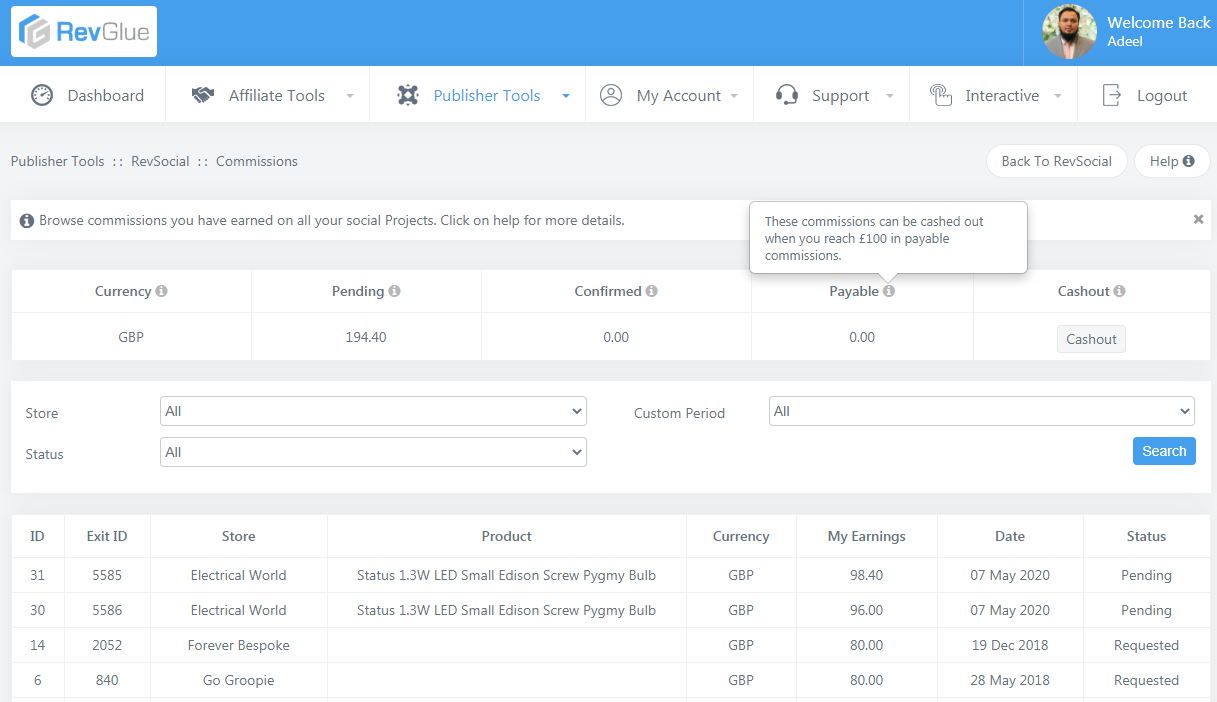Image resolution: width=1217 pixels, height=702 pixels.
Task: Expand the Affiliate Tools menu
Action: click(276, 96)
